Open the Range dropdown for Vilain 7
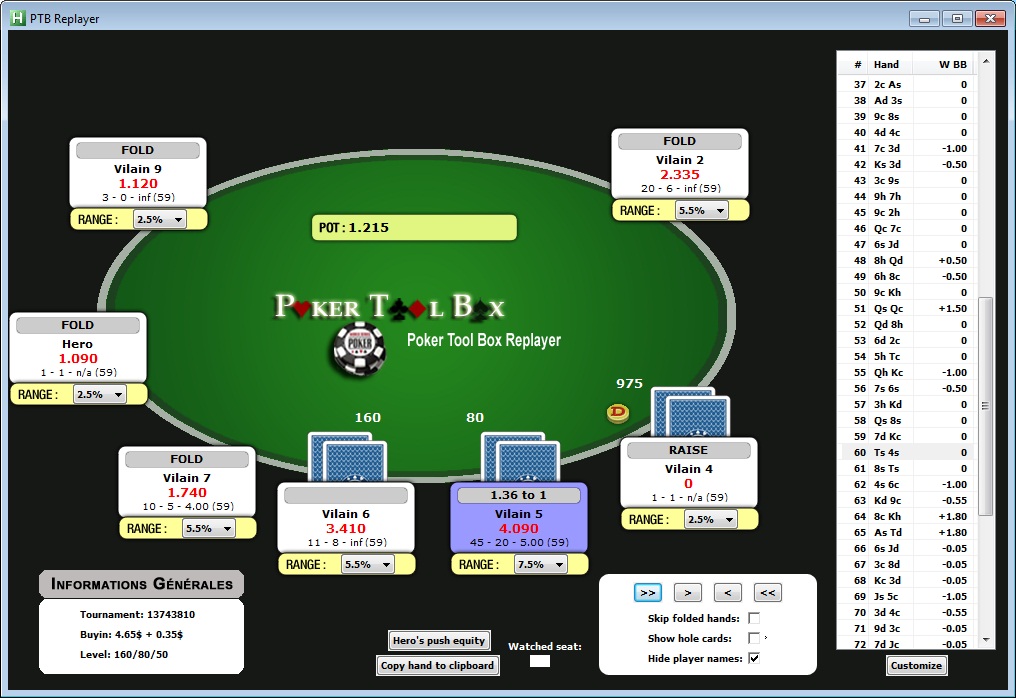Image resolution: width=1016 pixels, height=698 pixels. [x=209, y=529]
